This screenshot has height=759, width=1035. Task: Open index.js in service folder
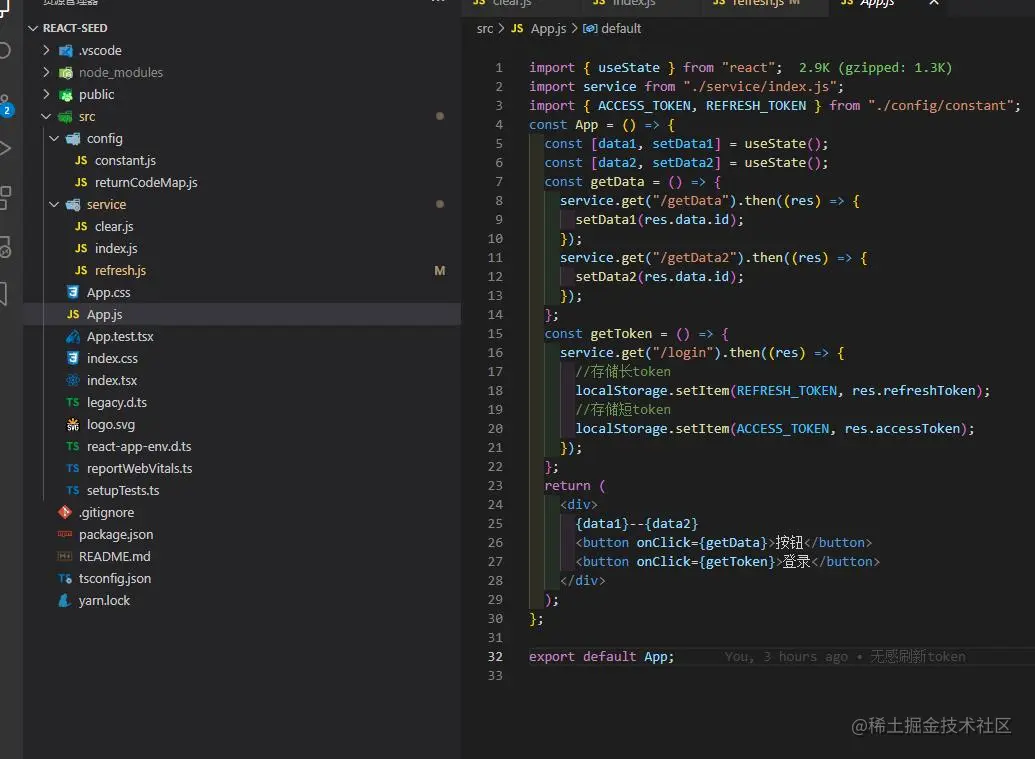tap(116, 248)
